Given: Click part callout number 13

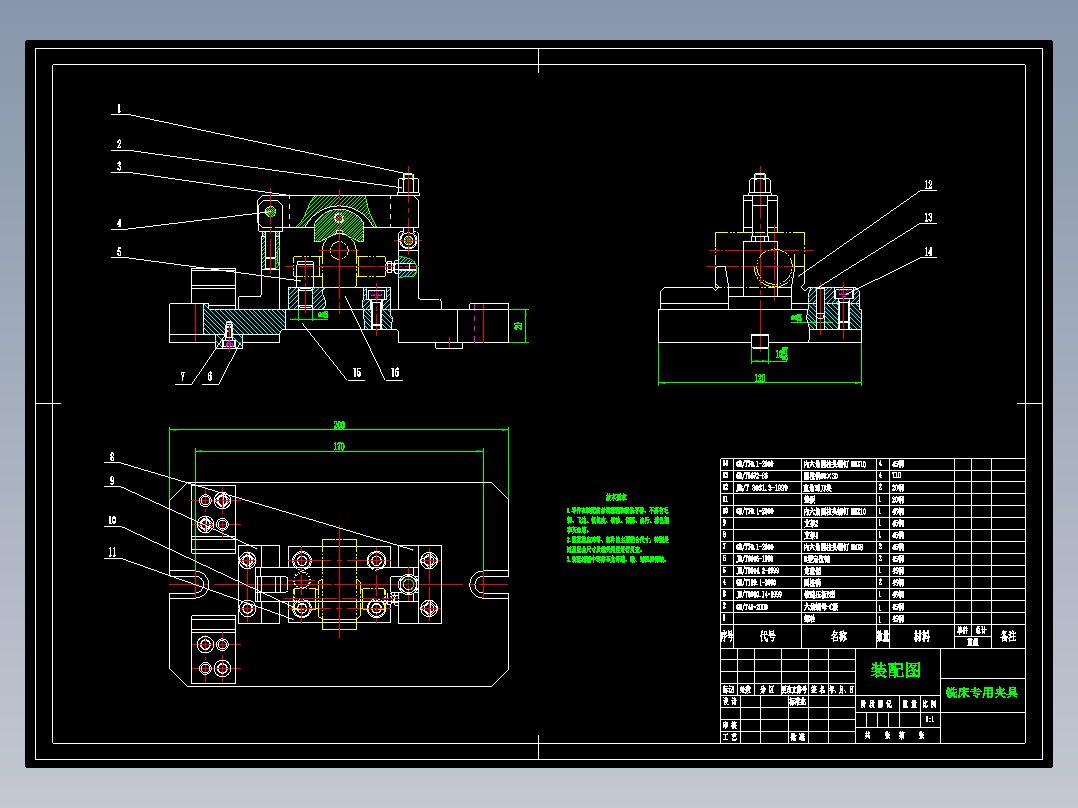Looking at the screenshot, I should 928,218.
